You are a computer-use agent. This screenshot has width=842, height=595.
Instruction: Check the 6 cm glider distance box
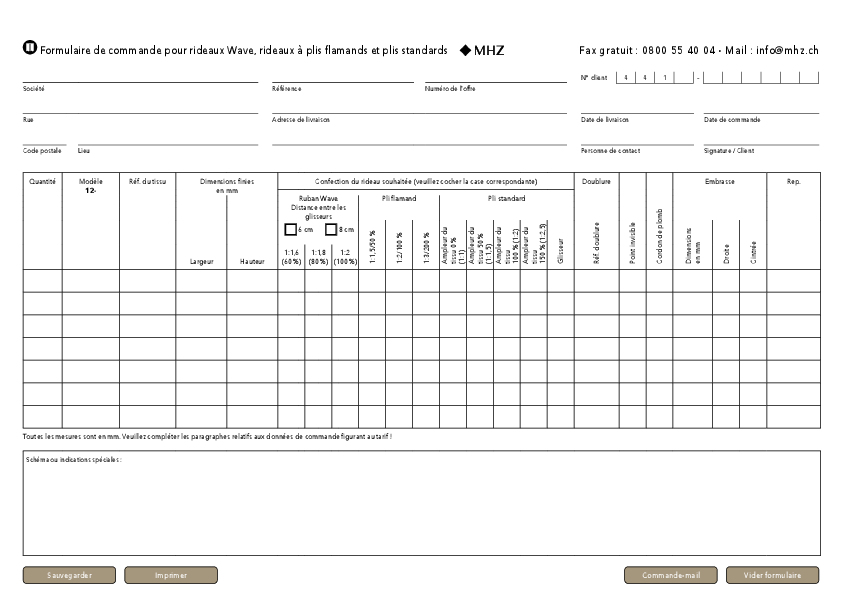point(291,230)
